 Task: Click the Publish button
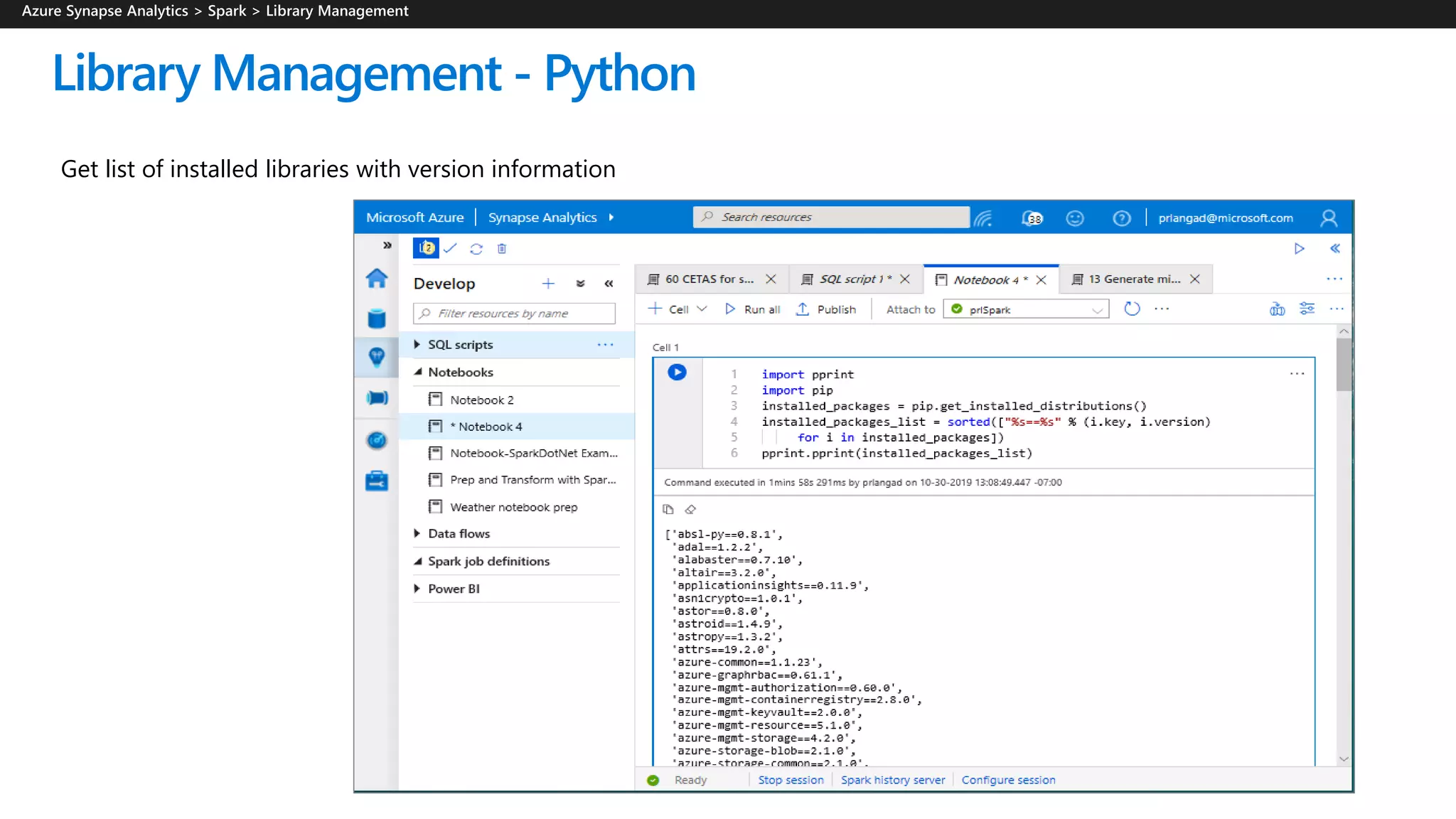826,309
